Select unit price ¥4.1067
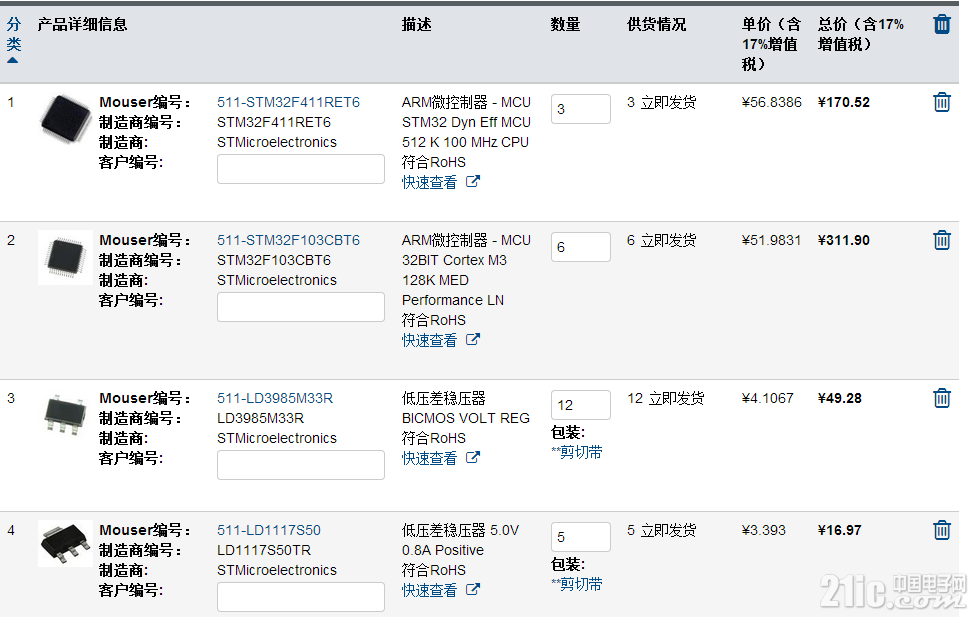The height and width of the screenshot is (617, 974). (x=768, y=398)
